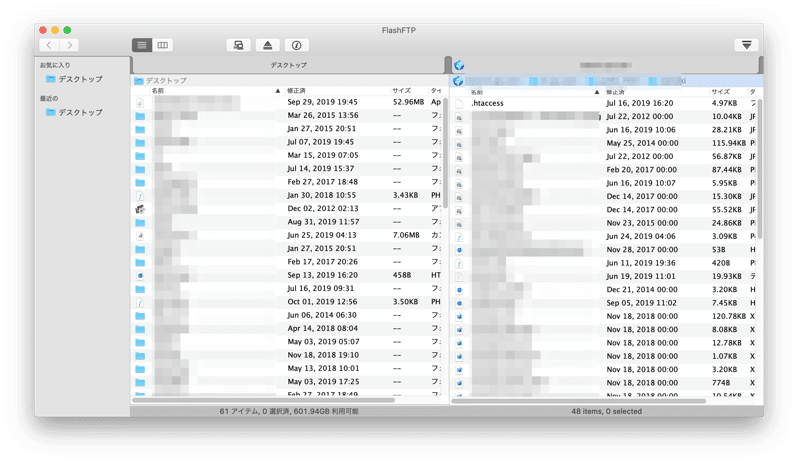Click file icon of Jun 25, 2019 04:13 row
Screen dimensions: 798x462
(x=140, y=236)
